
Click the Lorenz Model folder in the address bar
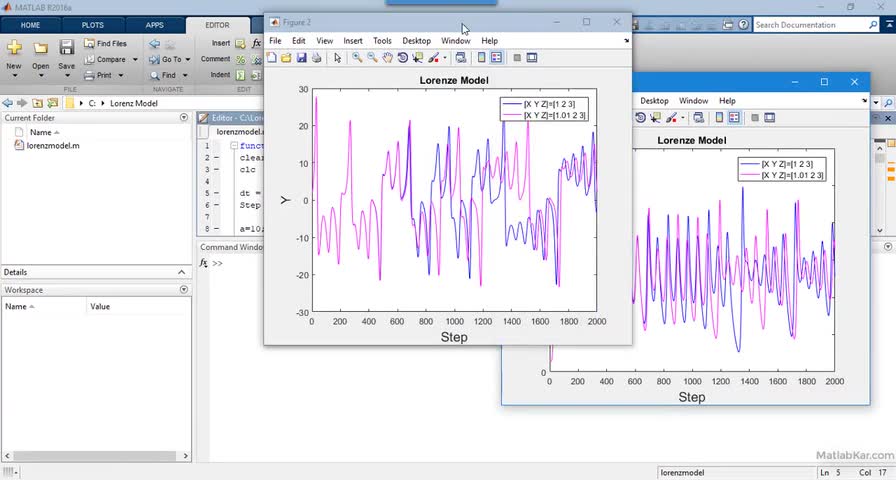pyautogui.click(x=134, y=103)
